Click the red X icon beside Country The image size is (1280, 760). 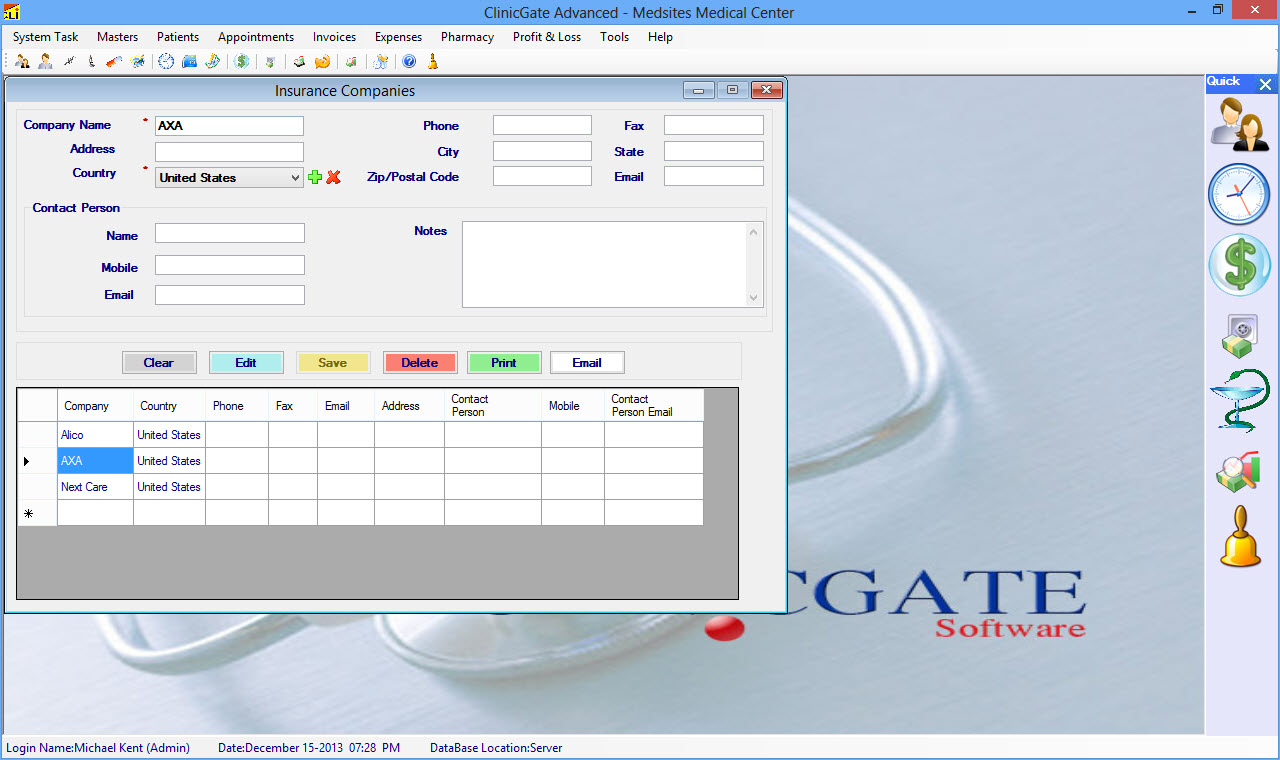coord(334,177)
